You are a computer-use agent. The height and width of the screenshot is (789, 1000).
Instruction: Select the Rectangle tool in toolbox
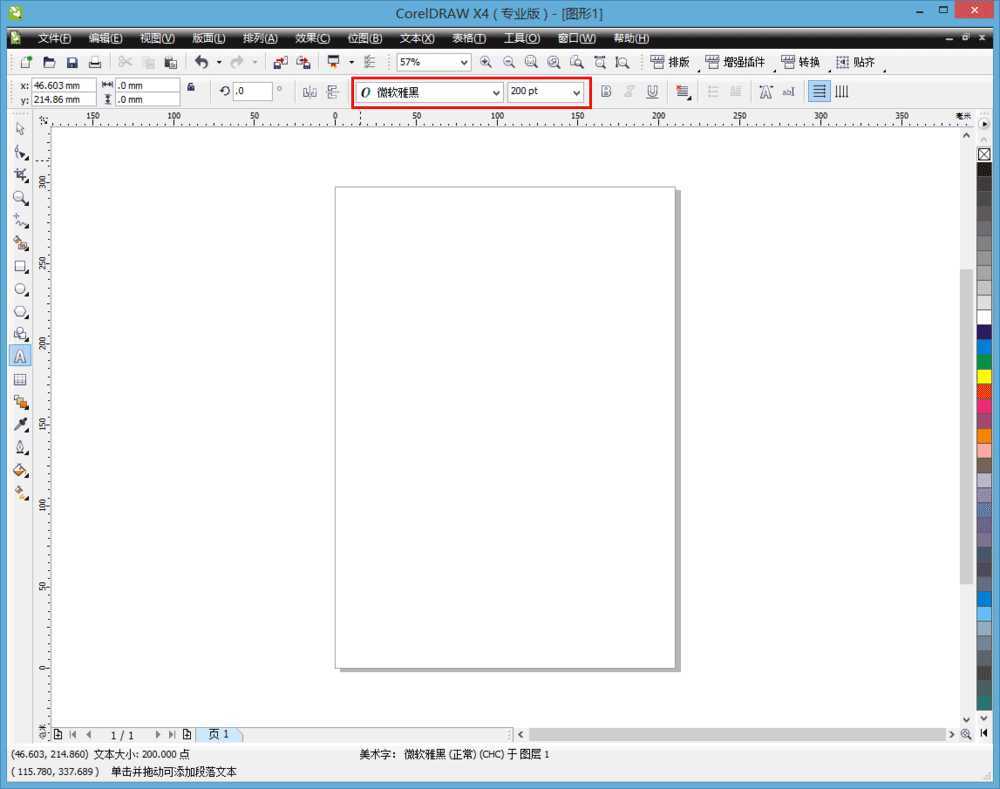(20, 267)
